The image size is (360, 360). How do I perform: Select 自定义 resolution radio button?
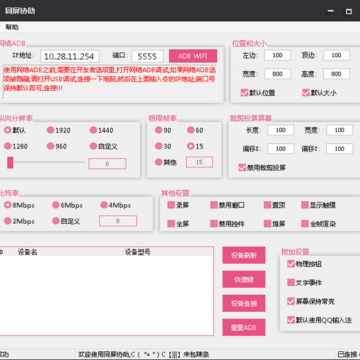click(93, 146)
